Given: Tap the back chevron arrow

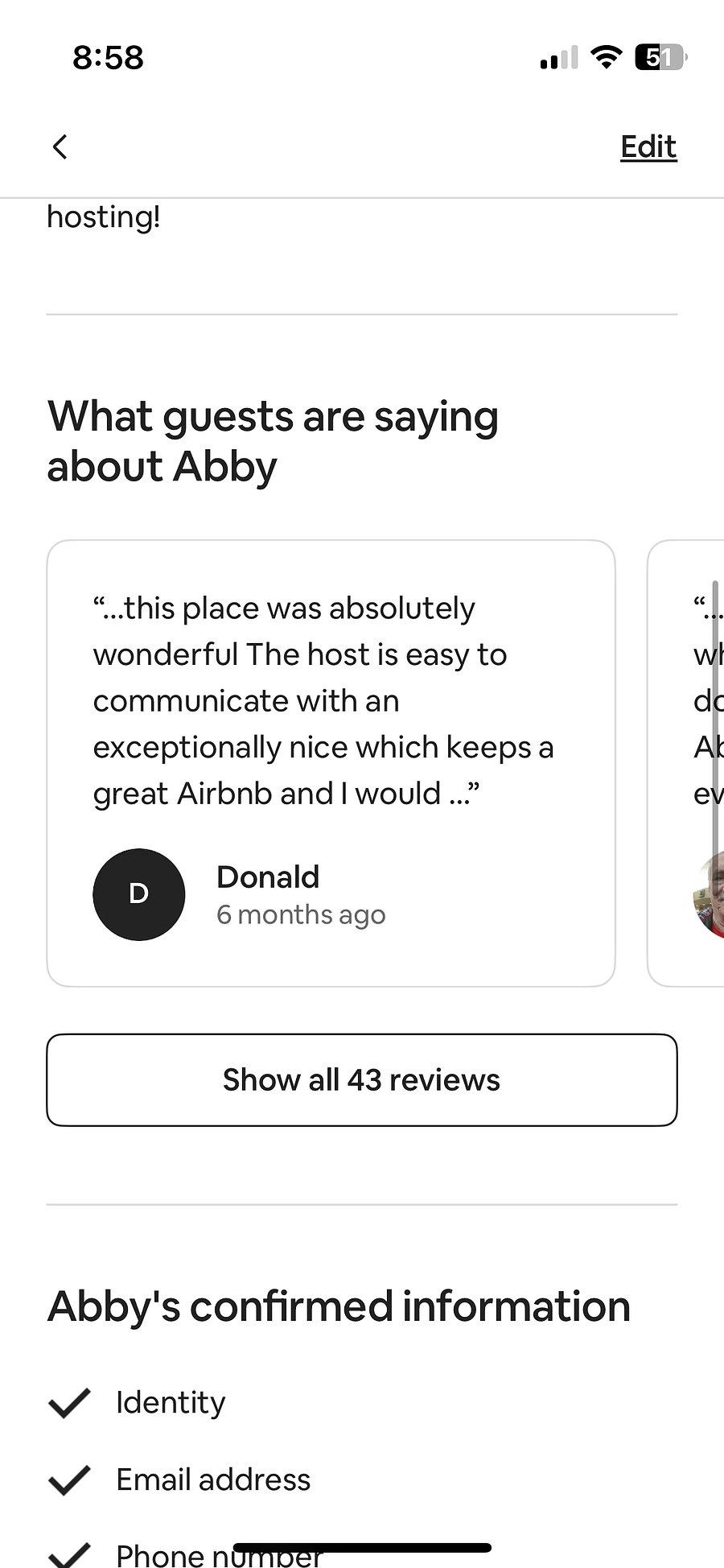Looking at the screenshot, I should point(60,146).
